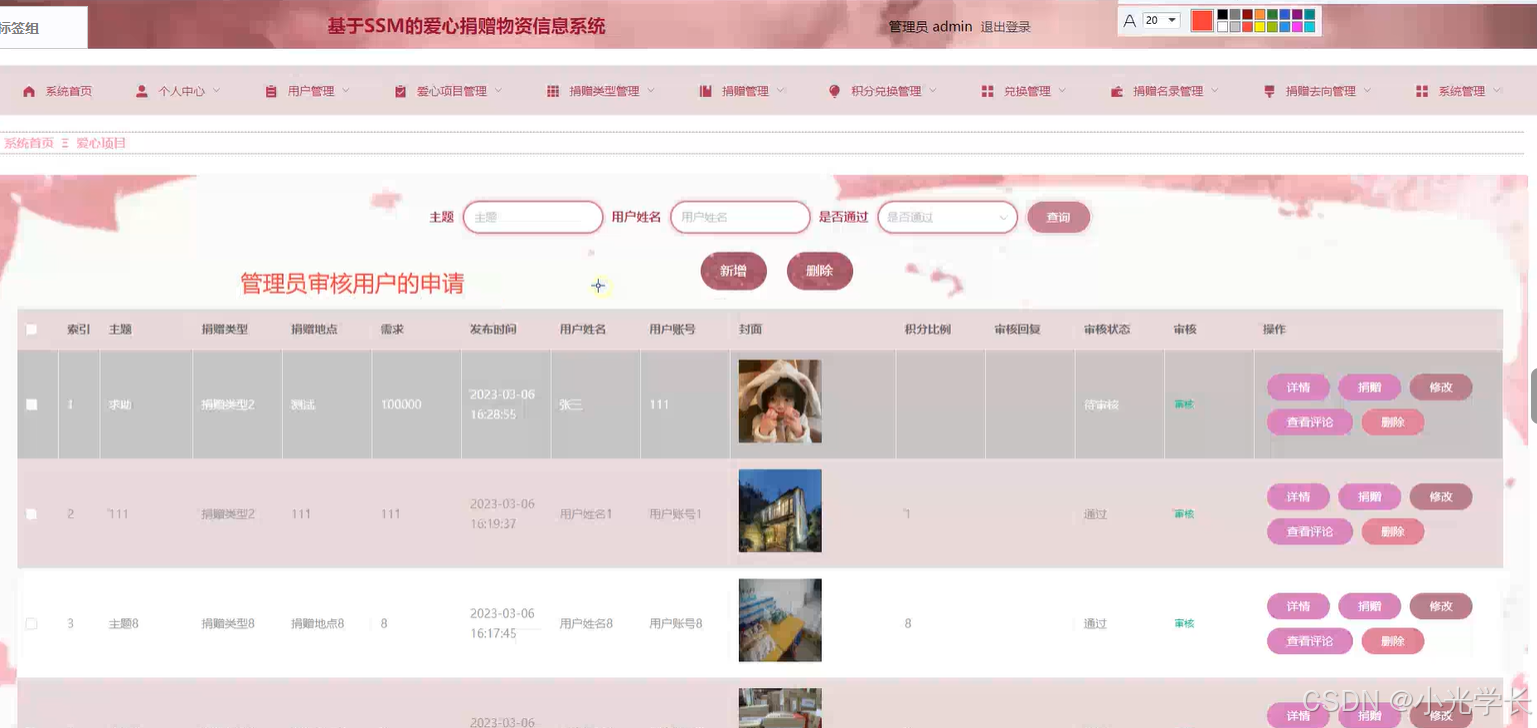The image size is (1537, 728).
Task: Click the clipboard icon for 用户管理
Action: (271, 91)
